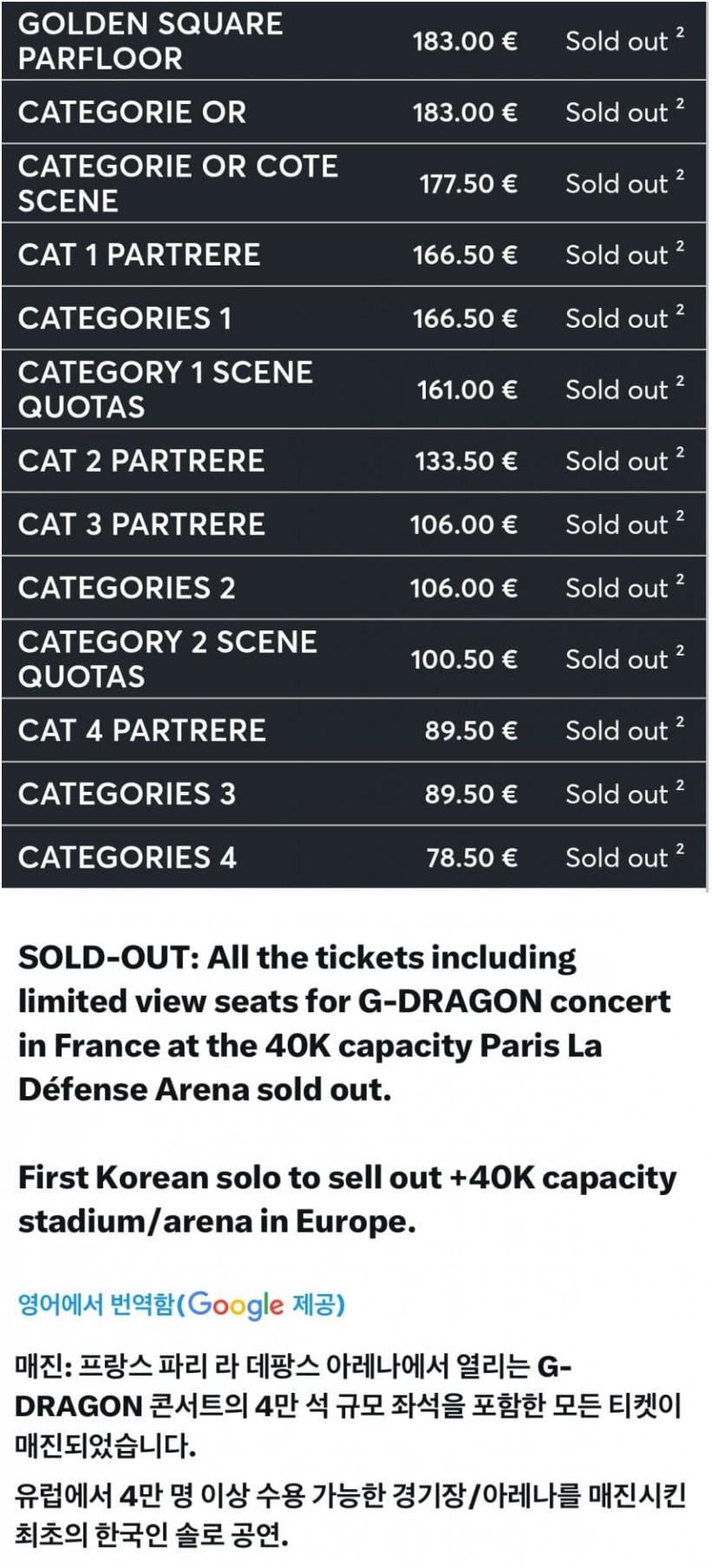Click the '영어에서 번역함' translated-from-English link

tap(95, 1303)
